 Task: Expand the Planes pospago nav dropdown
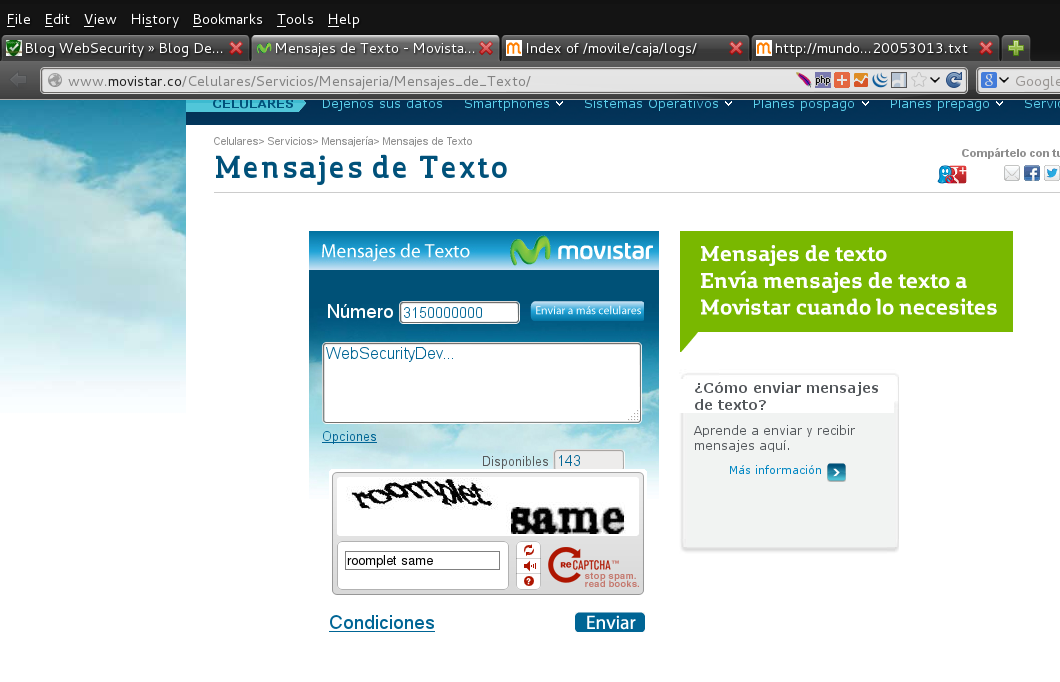click(x=811, y=104)
